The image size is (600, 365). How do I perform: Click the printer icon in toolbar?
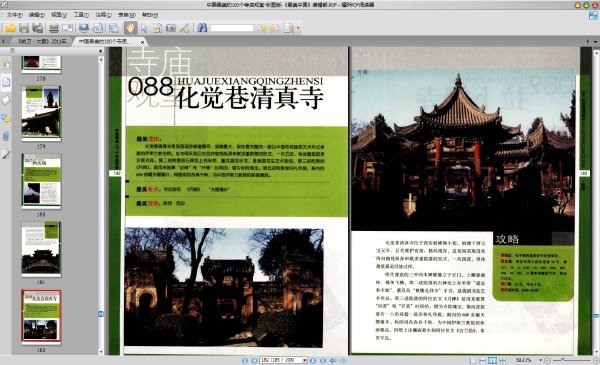54,28
